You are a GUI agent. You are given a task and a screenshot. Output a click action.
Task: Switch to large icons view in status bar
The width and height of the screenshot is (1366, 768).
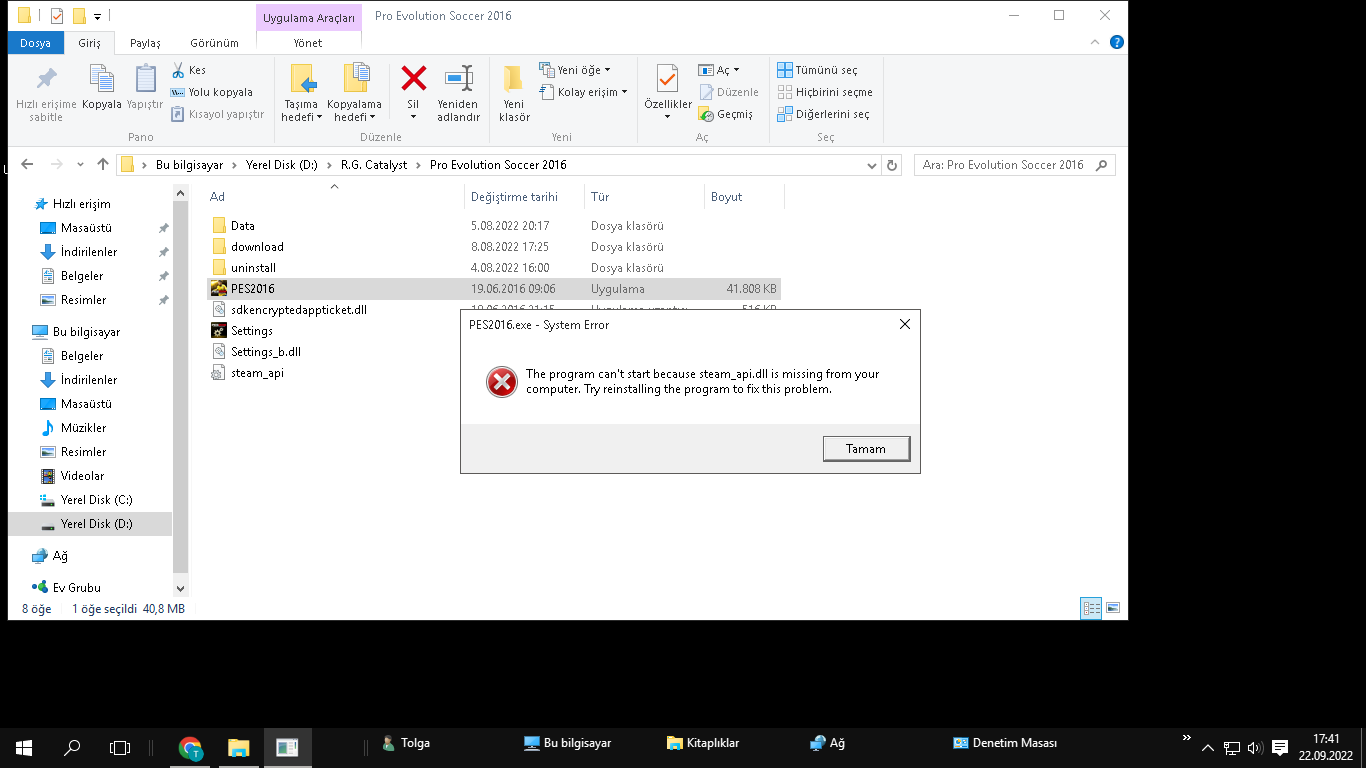click(1112, 608)
